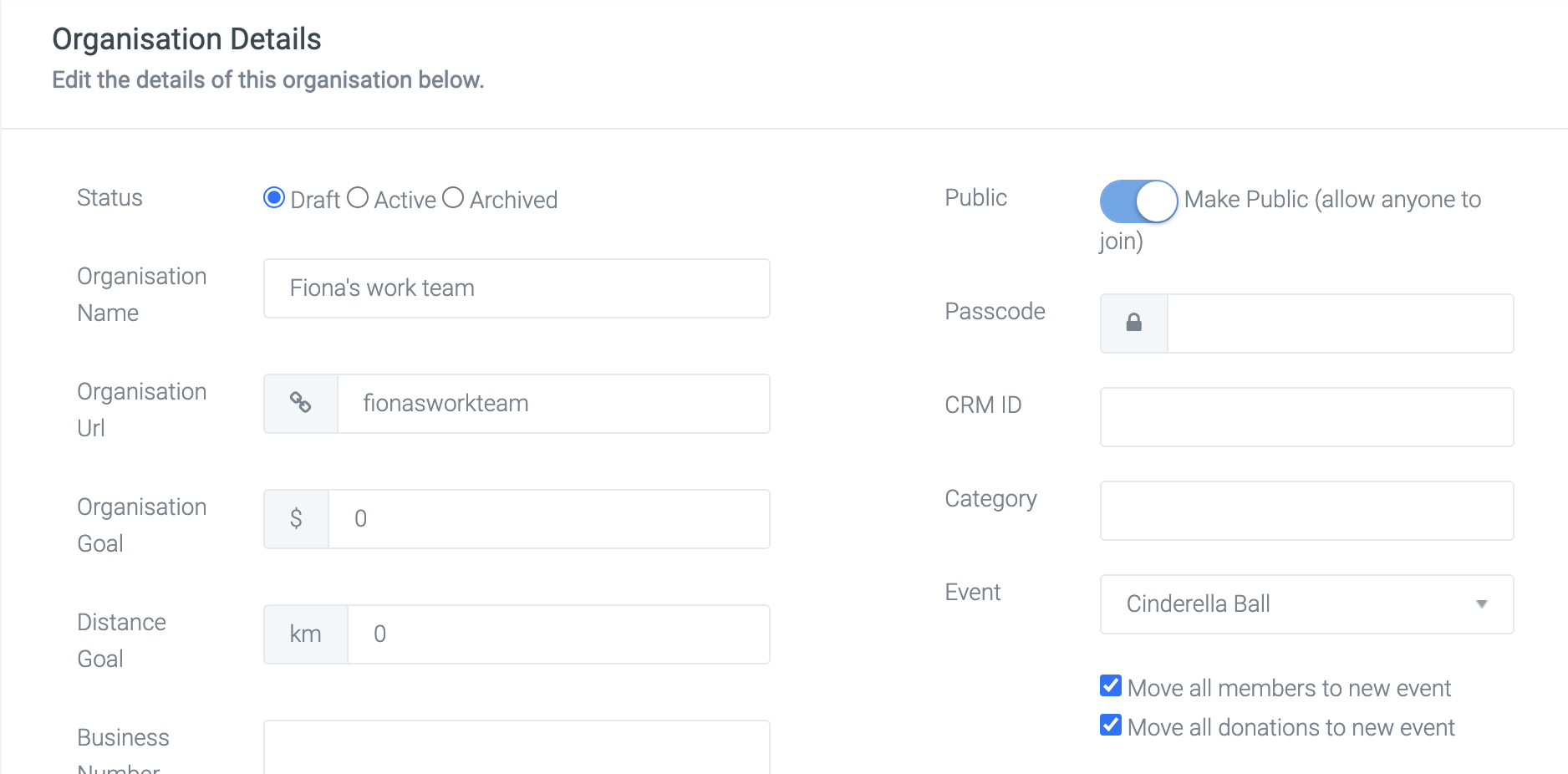This screenshot has width=1568, height=774.
Task: Click the km unit prefix for Distance Goal
Action: click(305, 634)
